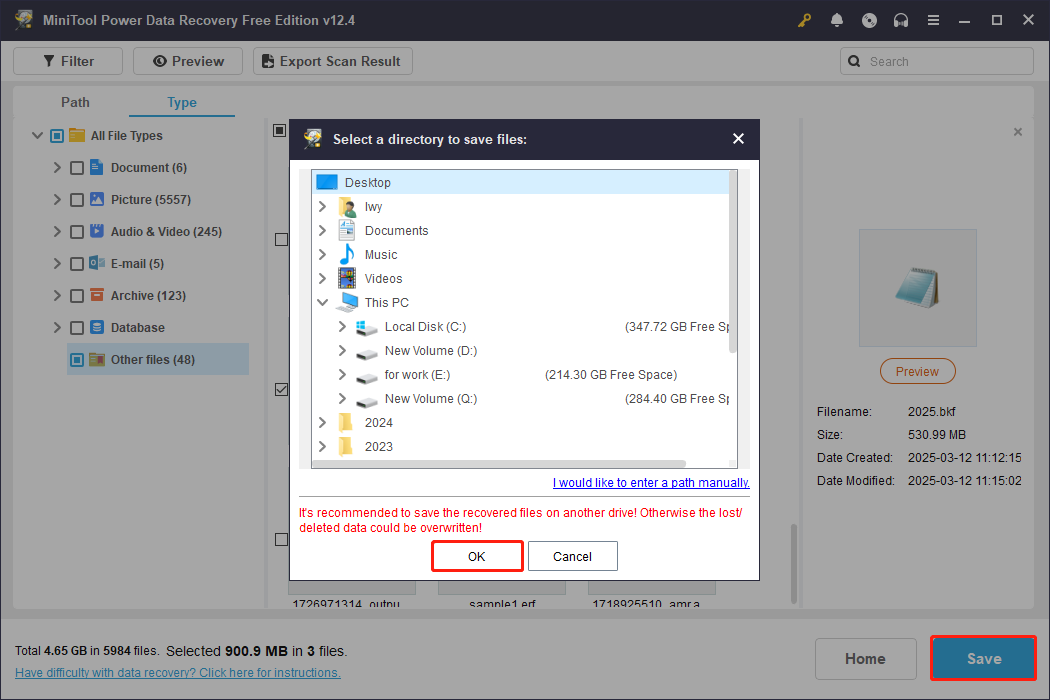Click Export Scan Result

click(x=333, y=61)
